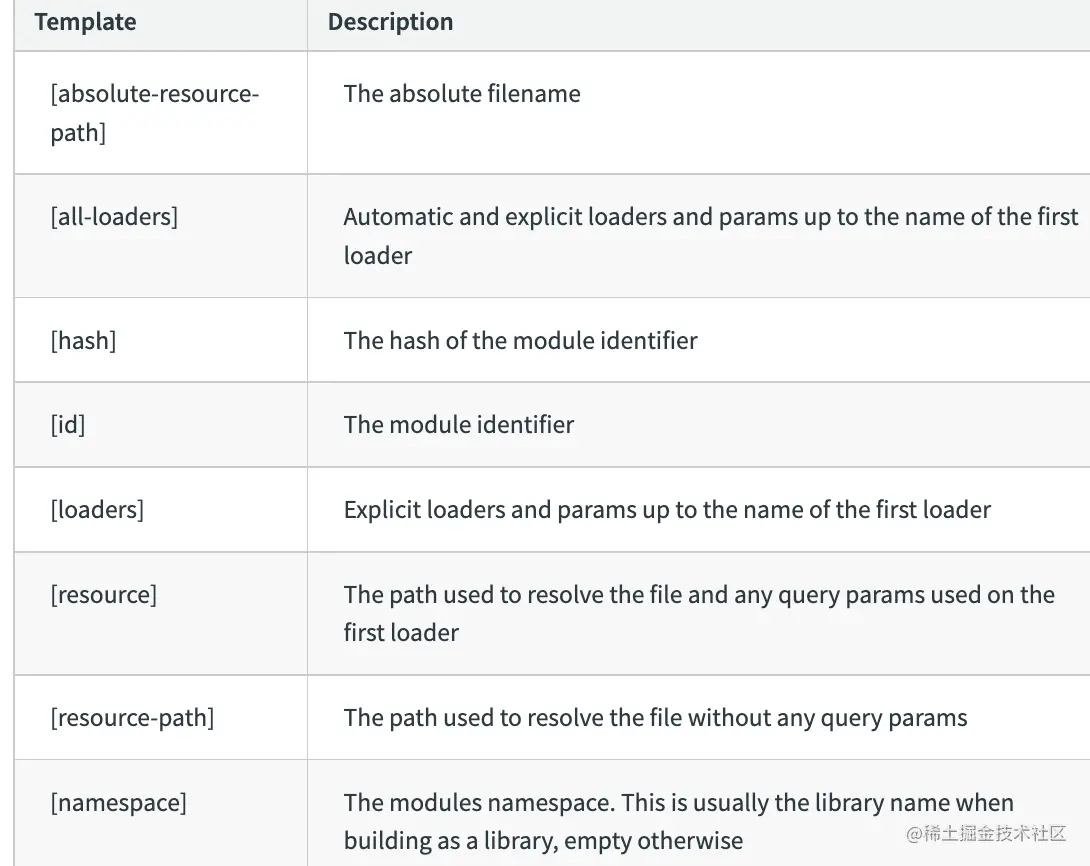This screenshot has height=866, width=1090.
Task: Click the [loaders] template cell
Action: coord(97,509)
